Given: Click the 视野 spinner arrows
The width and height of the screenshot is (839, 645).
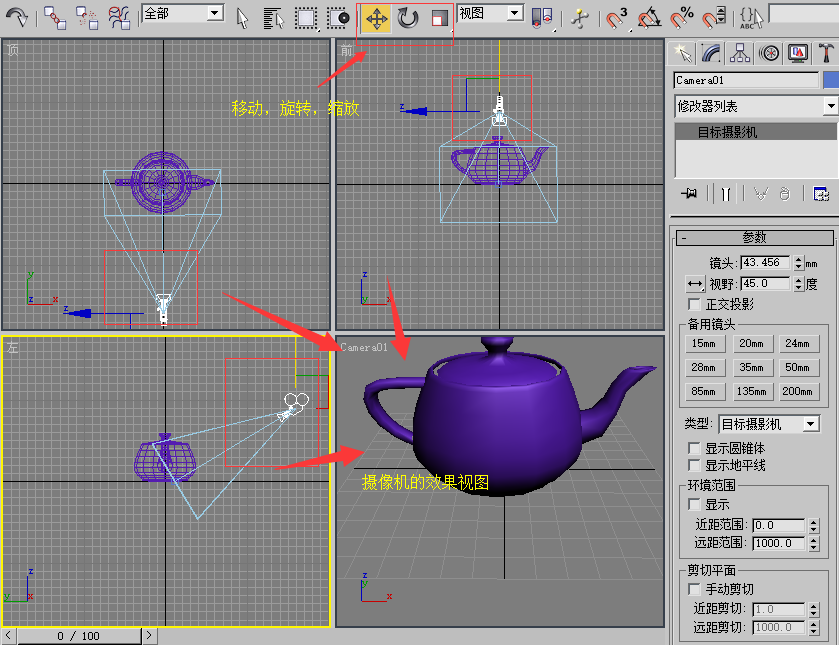Looking at the screenshot, I should (798, 283).
